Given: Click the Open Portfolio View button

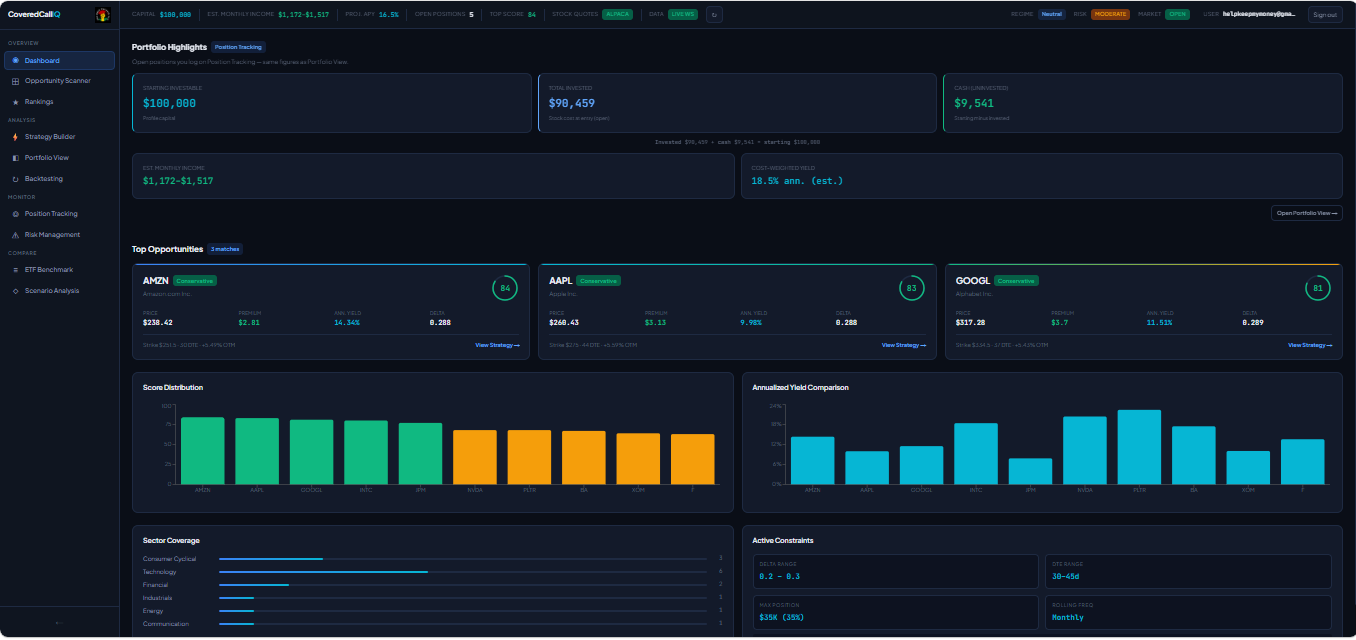Looking at the screenshot, I should point(1306,213).
